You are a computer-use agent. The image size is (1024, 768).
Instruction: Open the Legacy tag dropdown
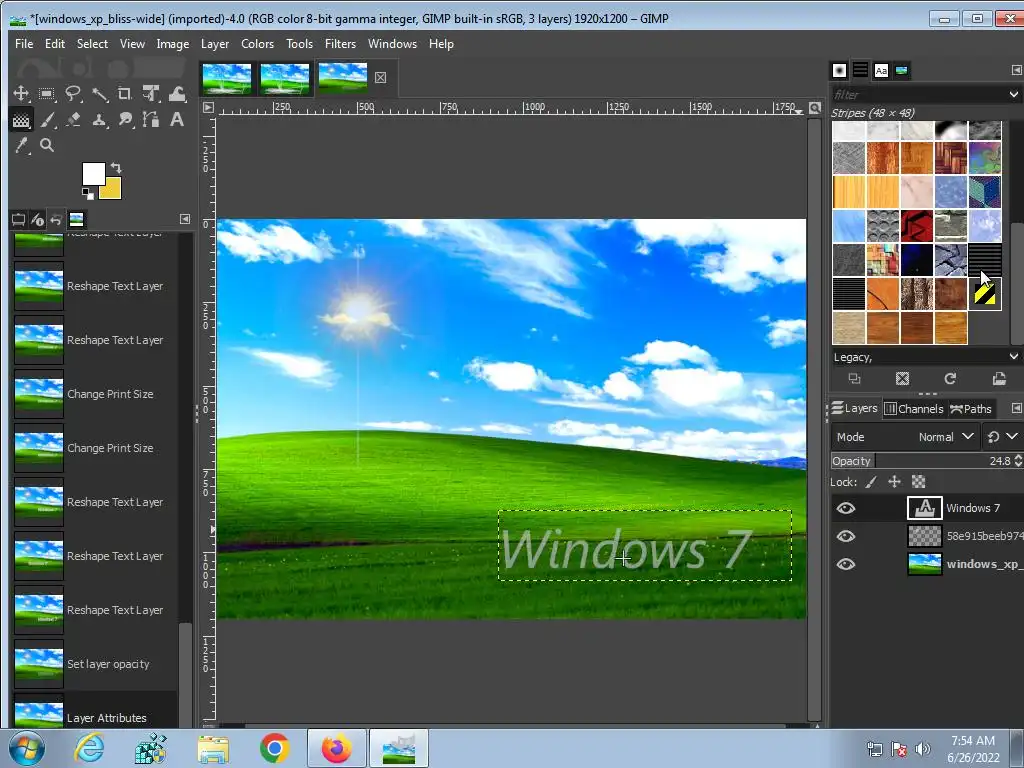point(1014,357)
